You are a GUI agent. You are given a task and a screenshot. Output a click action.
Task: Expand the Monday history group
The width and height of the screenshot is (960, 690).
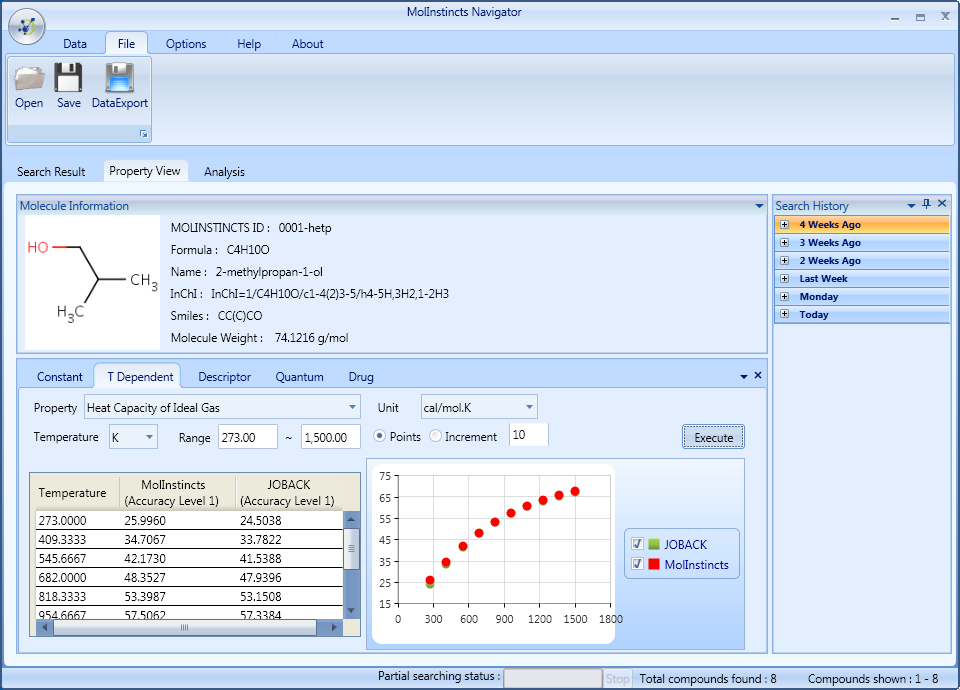(x=784, y=296)
